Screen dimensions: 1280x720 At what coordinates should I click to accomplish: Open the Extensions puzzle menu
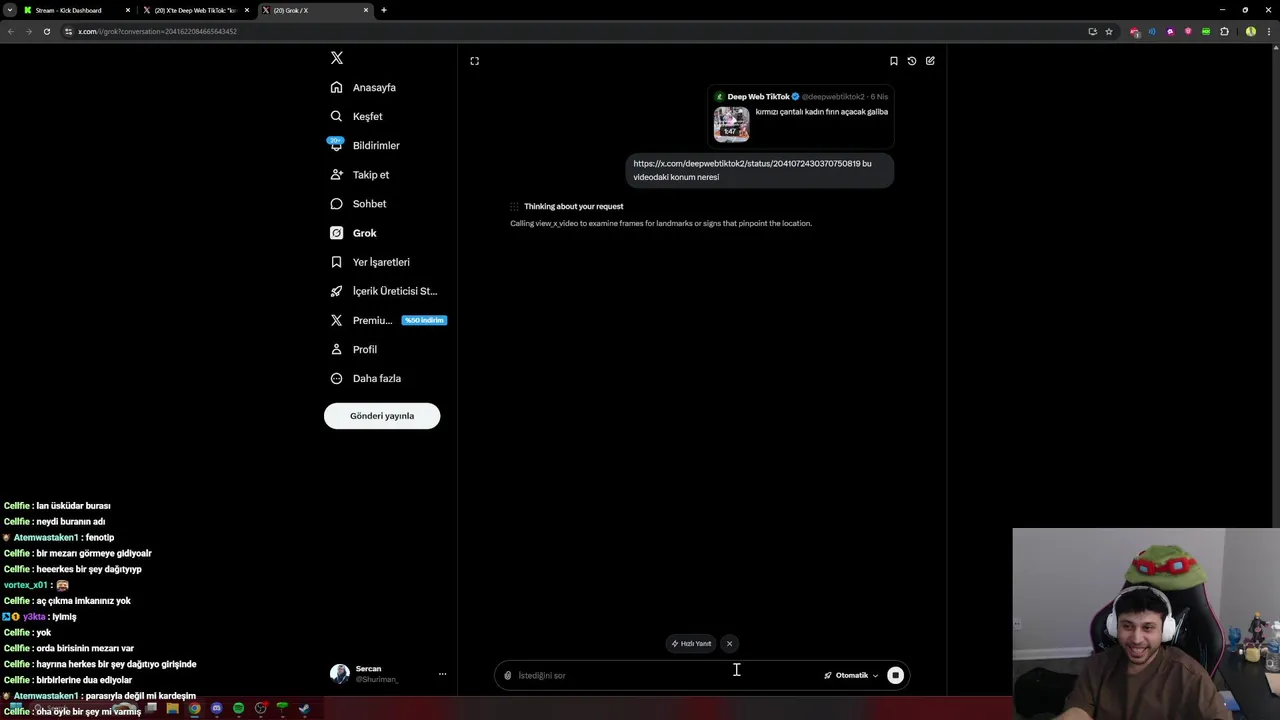coord(1224,31)
